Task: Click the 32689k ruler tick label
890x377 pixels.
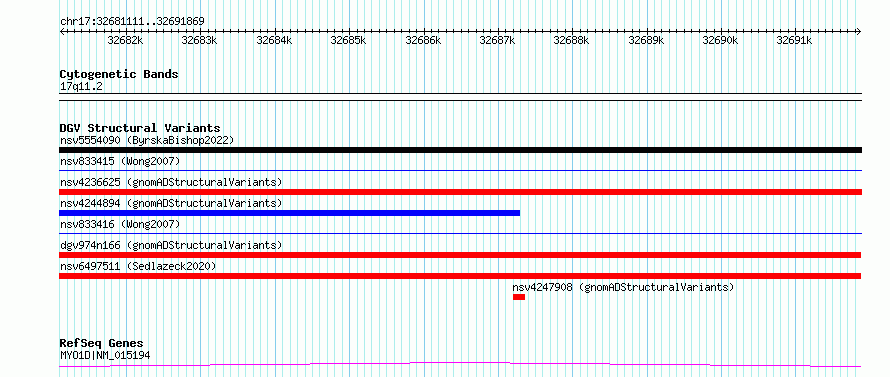Action: click(x=646, y=40)
